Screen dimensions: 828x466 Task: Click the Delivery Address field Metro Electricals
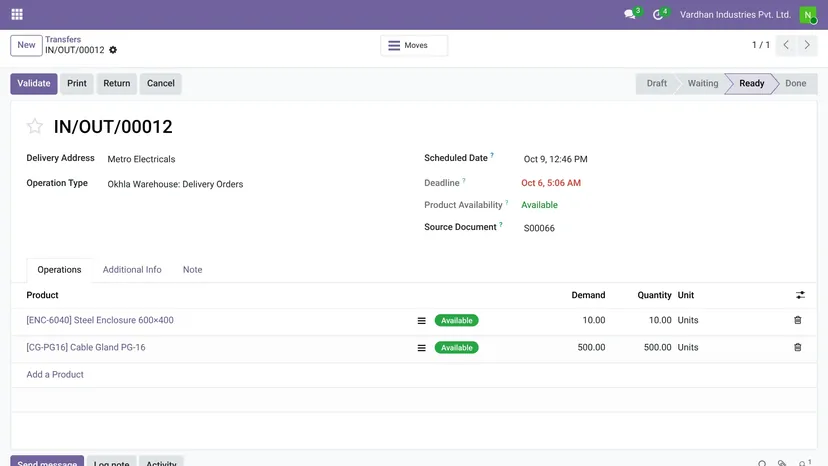[141, 159]
